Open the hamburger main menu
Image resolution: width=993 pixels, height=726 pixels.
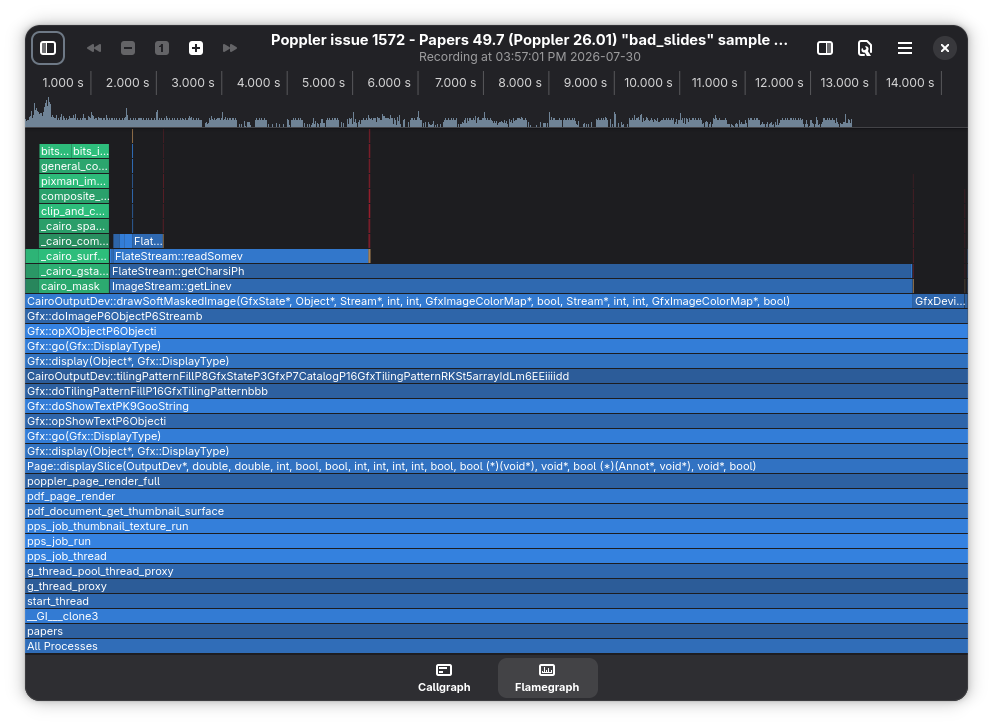click(x=905, y=48)
